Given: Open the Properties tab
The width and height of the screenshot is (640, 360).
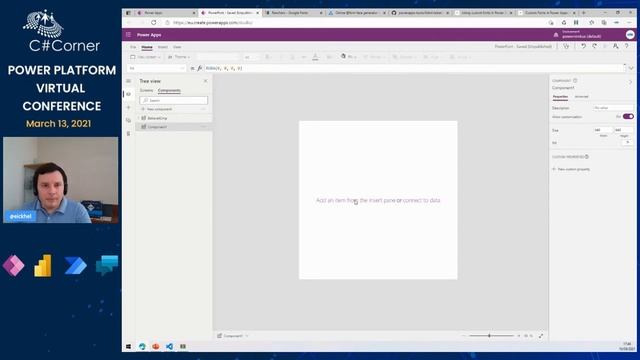Looking at the screenshot, I should coord(560,97).
